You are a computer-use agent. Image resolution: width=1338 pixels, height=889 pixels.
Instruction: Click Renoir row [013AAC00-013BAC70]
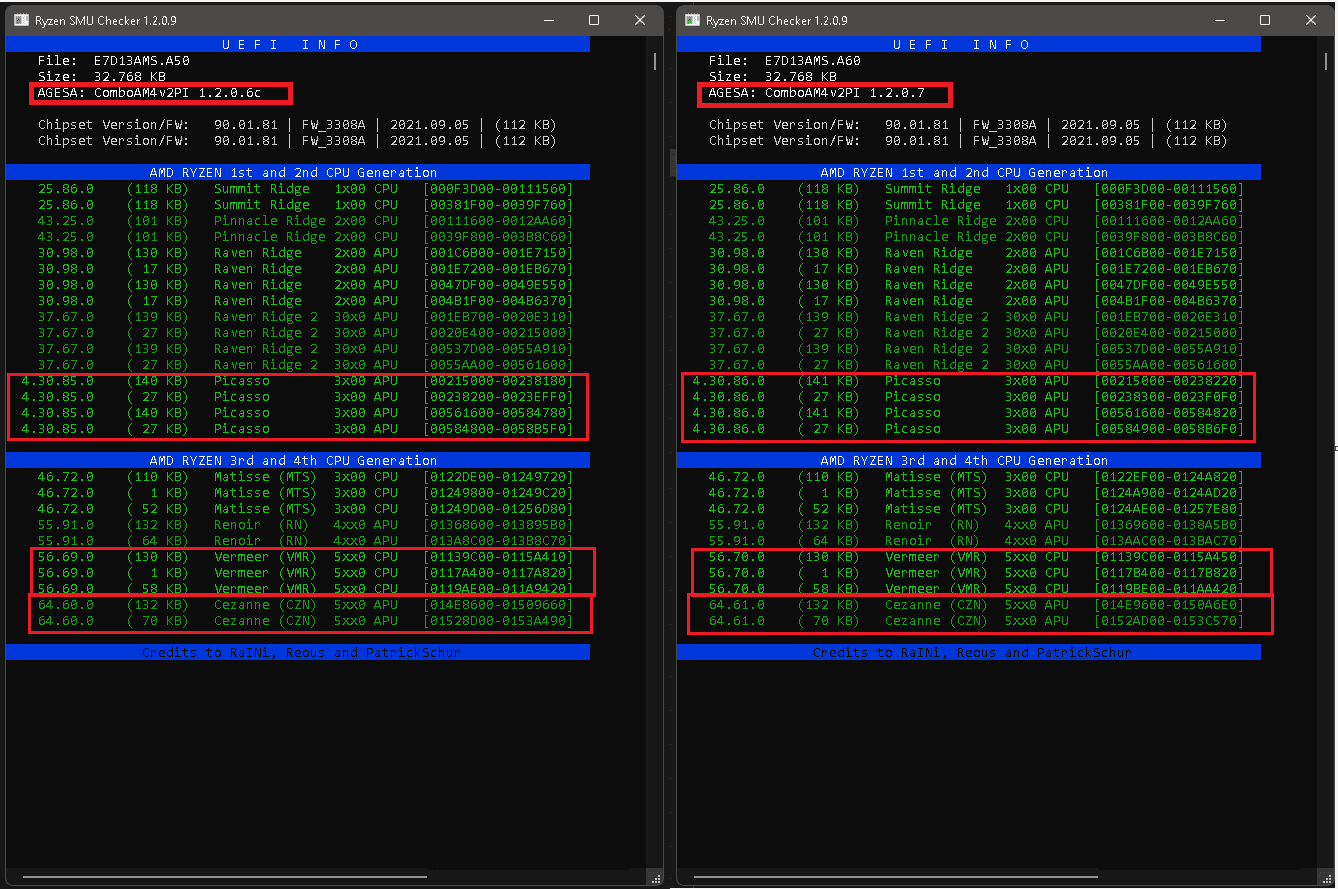(977, 541)
